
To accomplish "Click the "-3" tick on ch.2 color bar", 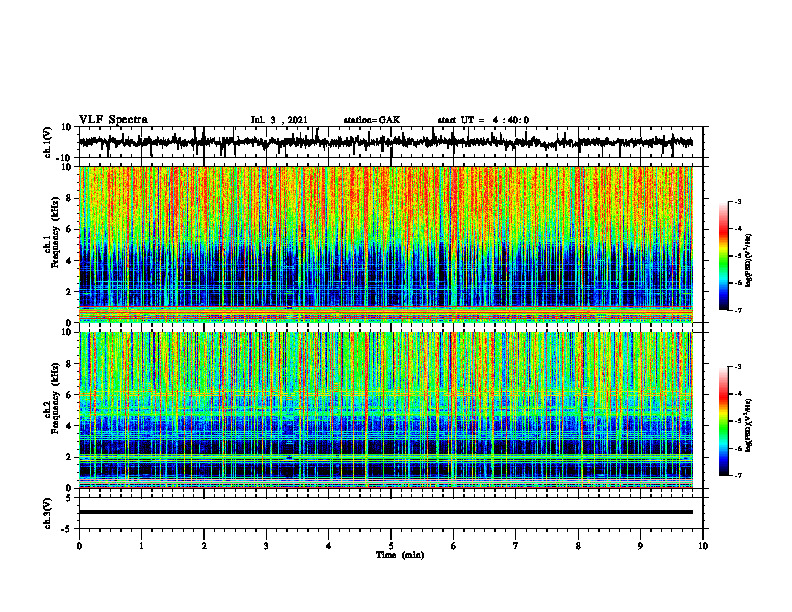I will point(737,367).
